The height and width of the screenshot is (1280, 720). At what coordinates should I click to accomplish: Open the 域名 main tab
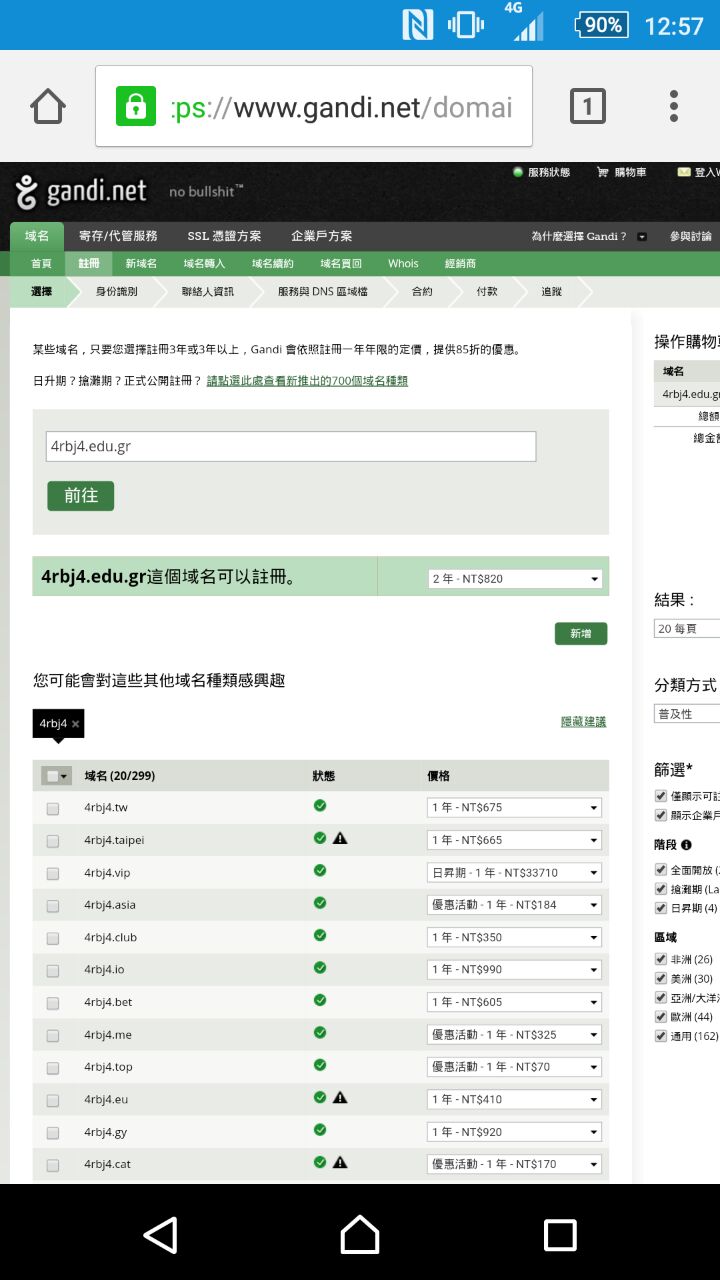coord(37,236)
